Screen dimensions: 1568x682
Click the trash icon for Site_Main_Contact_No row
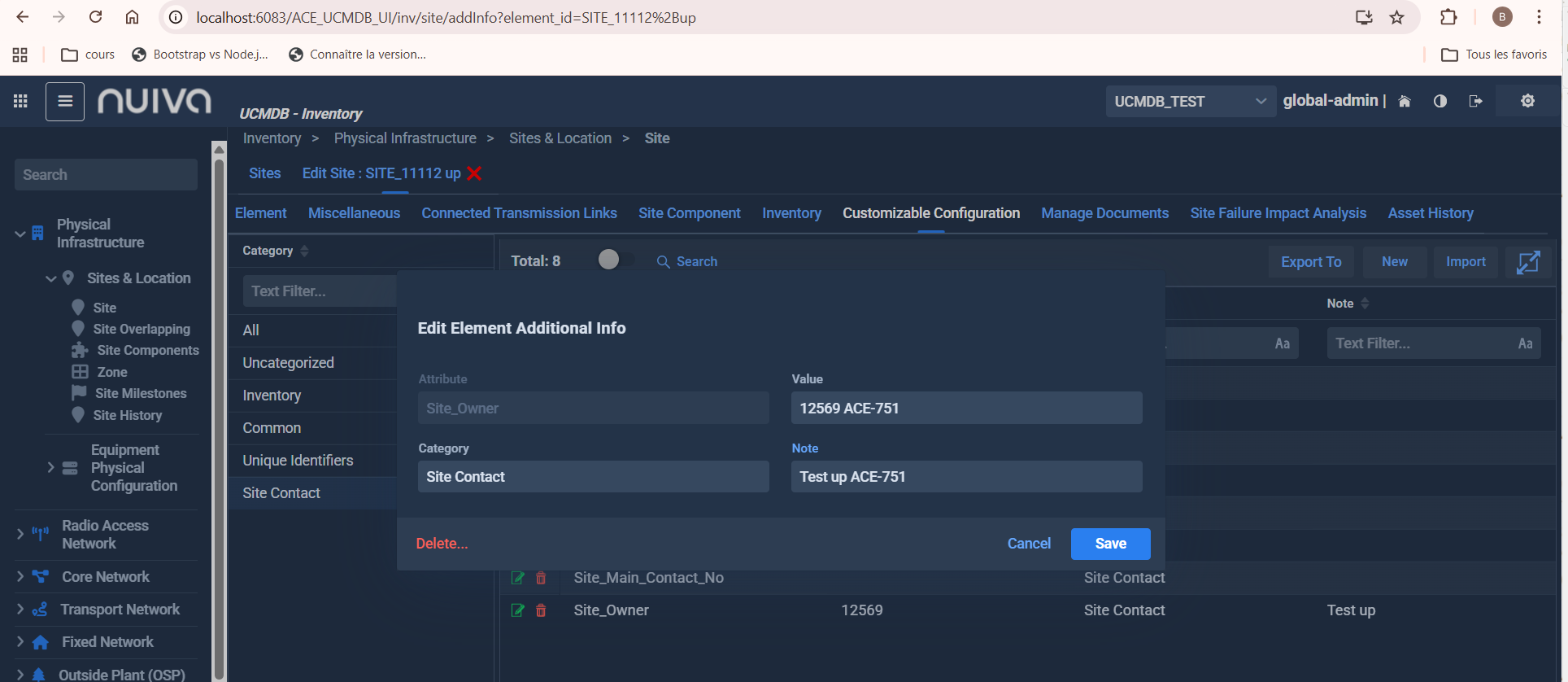[x=541, y=578]
